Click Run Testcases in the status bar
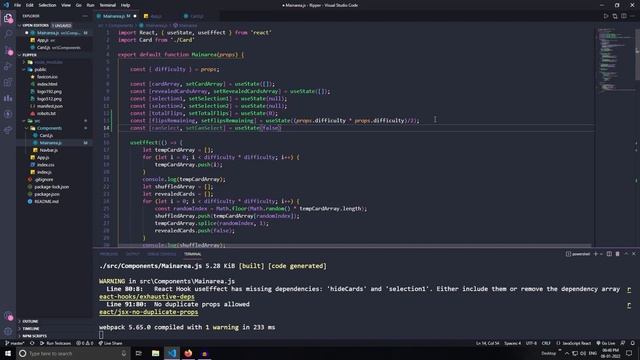The height and width of the screenshot is (360, 640). (56, 343)
